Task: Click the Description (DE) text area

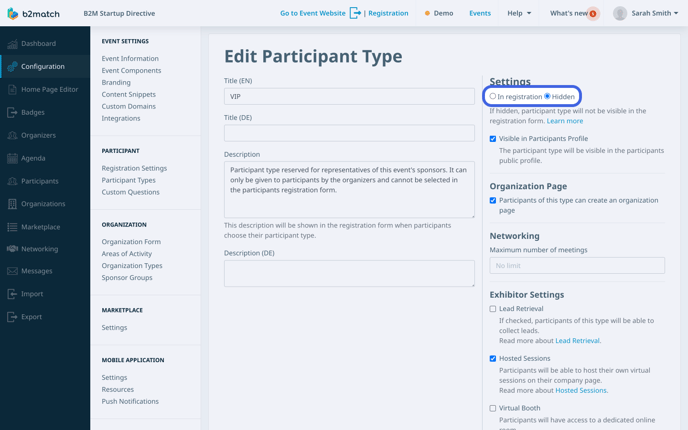Action: pyautogui.click(x=349, y=273)
